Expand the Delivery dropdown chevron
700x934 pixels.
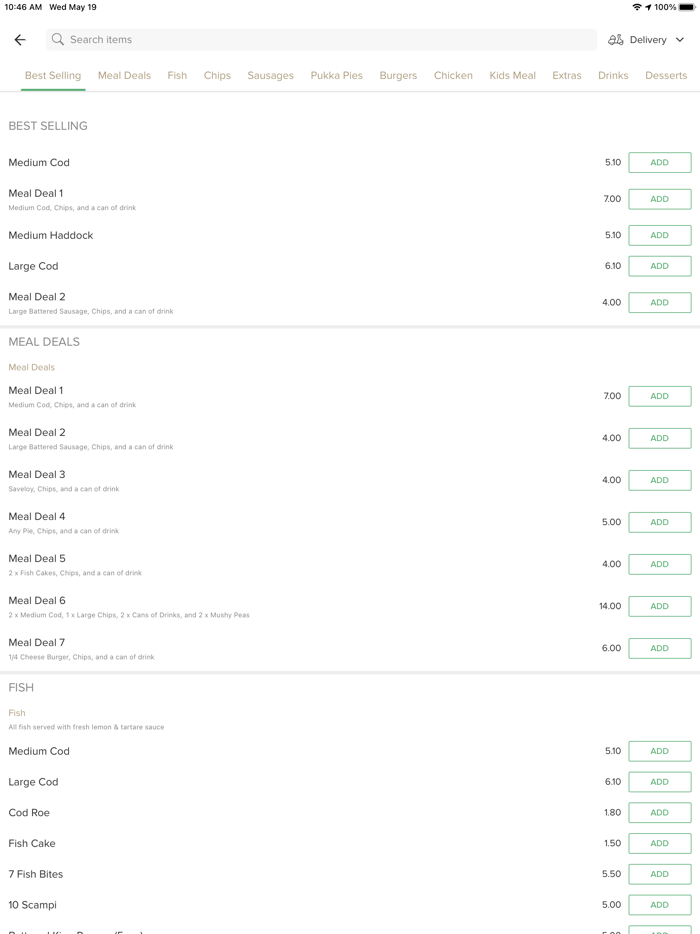(x=680, y=40)
